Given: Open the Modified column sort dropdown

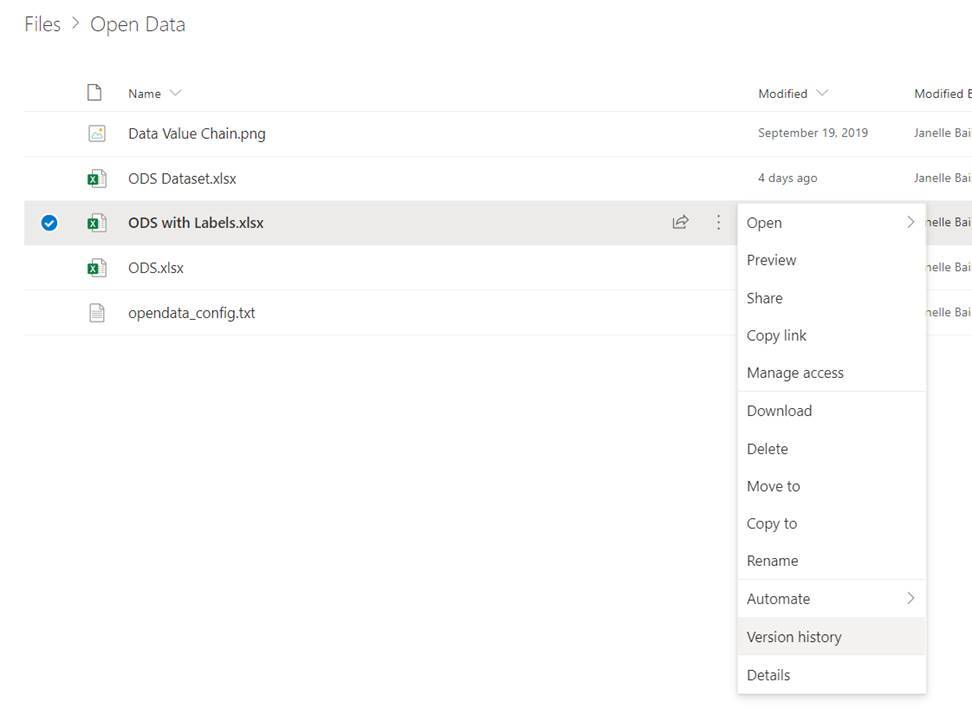Looking at the screenshot, I should pyautogui.click(x=822, y=93).
